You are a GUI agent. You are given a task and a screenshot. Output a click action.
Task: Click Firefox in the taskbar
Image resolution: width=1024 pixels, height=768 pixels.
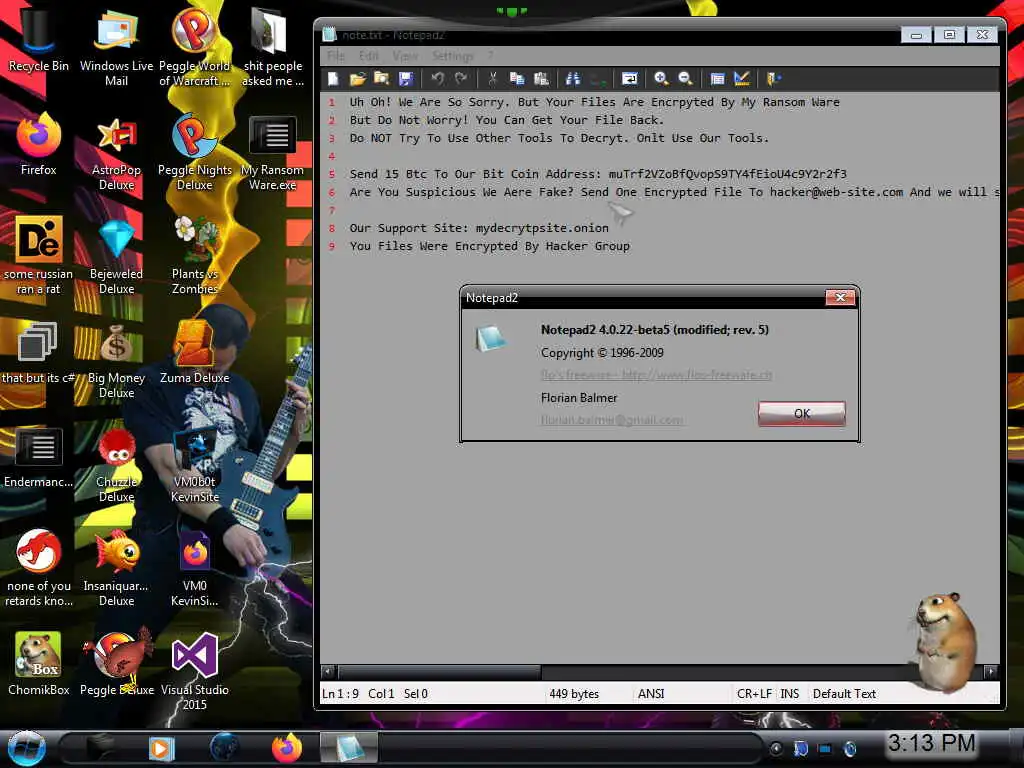click(x=287, y=748)
